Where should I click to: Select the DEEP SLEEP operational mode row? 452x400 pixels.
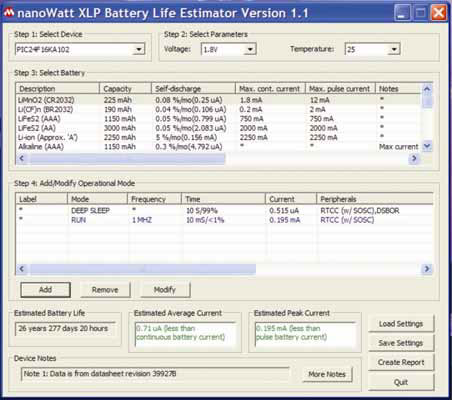pyautogui.click(x=224, y=211)
